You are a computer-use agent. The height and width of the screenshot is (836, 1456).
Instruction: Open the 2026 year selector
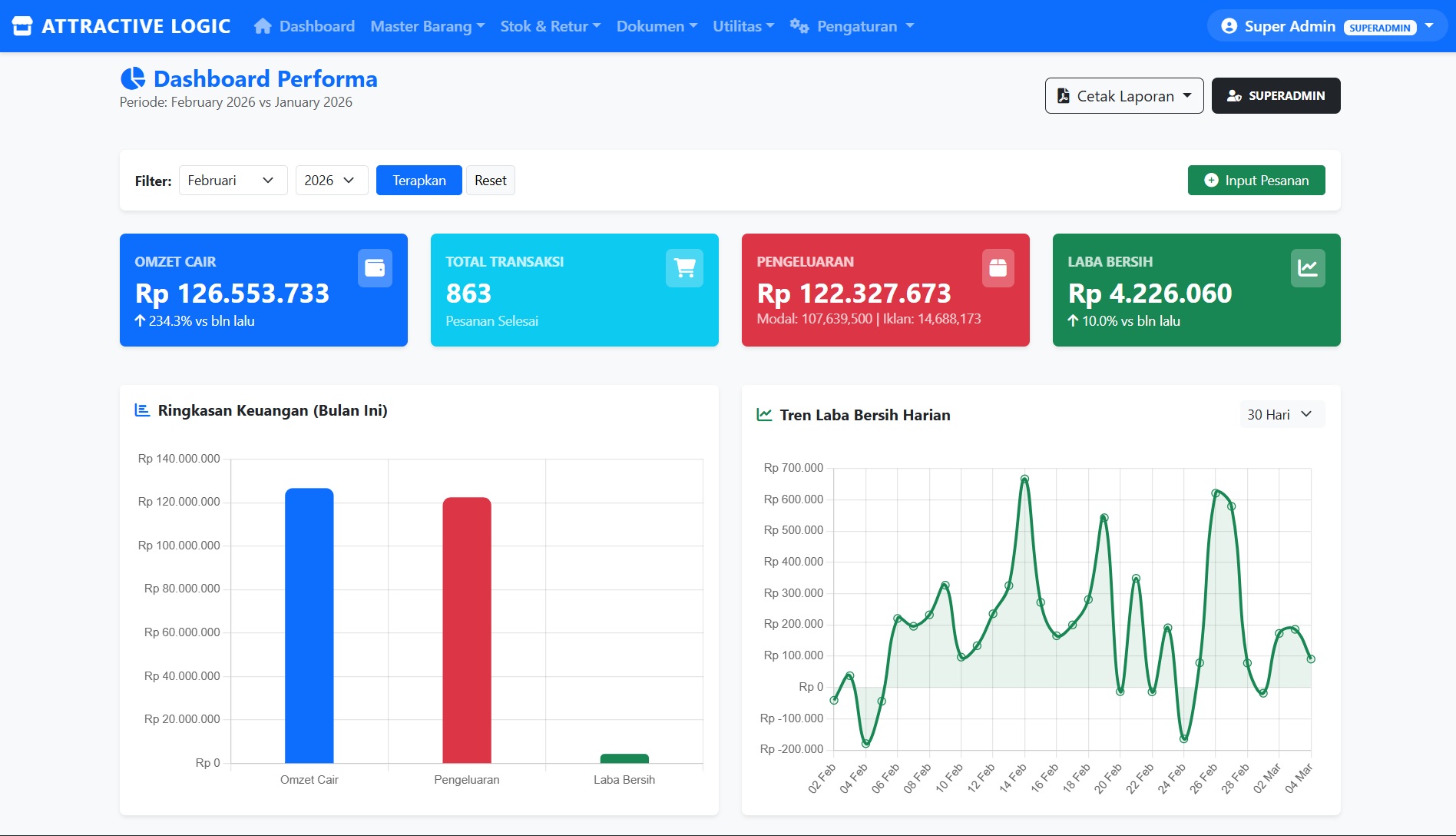coord(331,180)
